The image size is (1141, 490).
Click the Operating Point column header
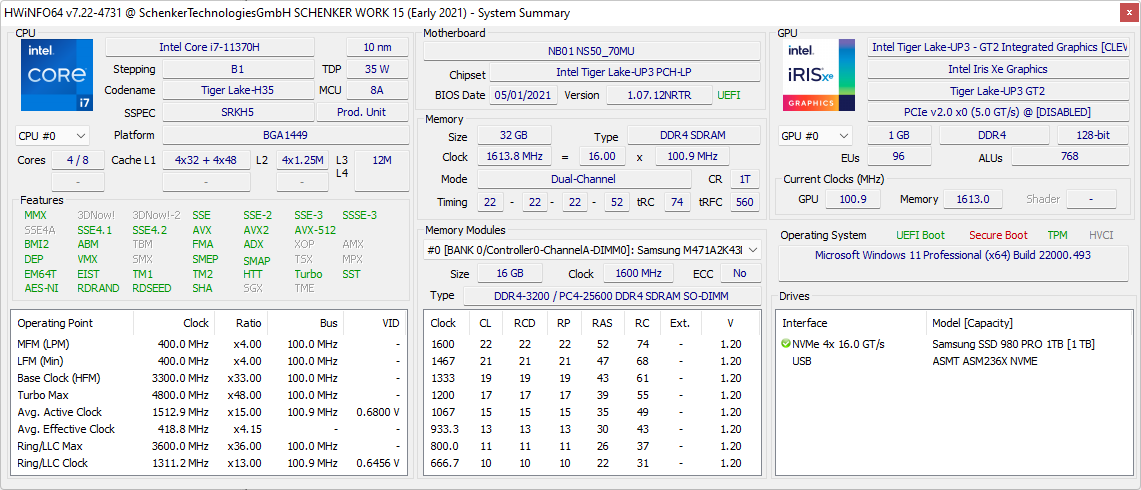tap(56, 323)
